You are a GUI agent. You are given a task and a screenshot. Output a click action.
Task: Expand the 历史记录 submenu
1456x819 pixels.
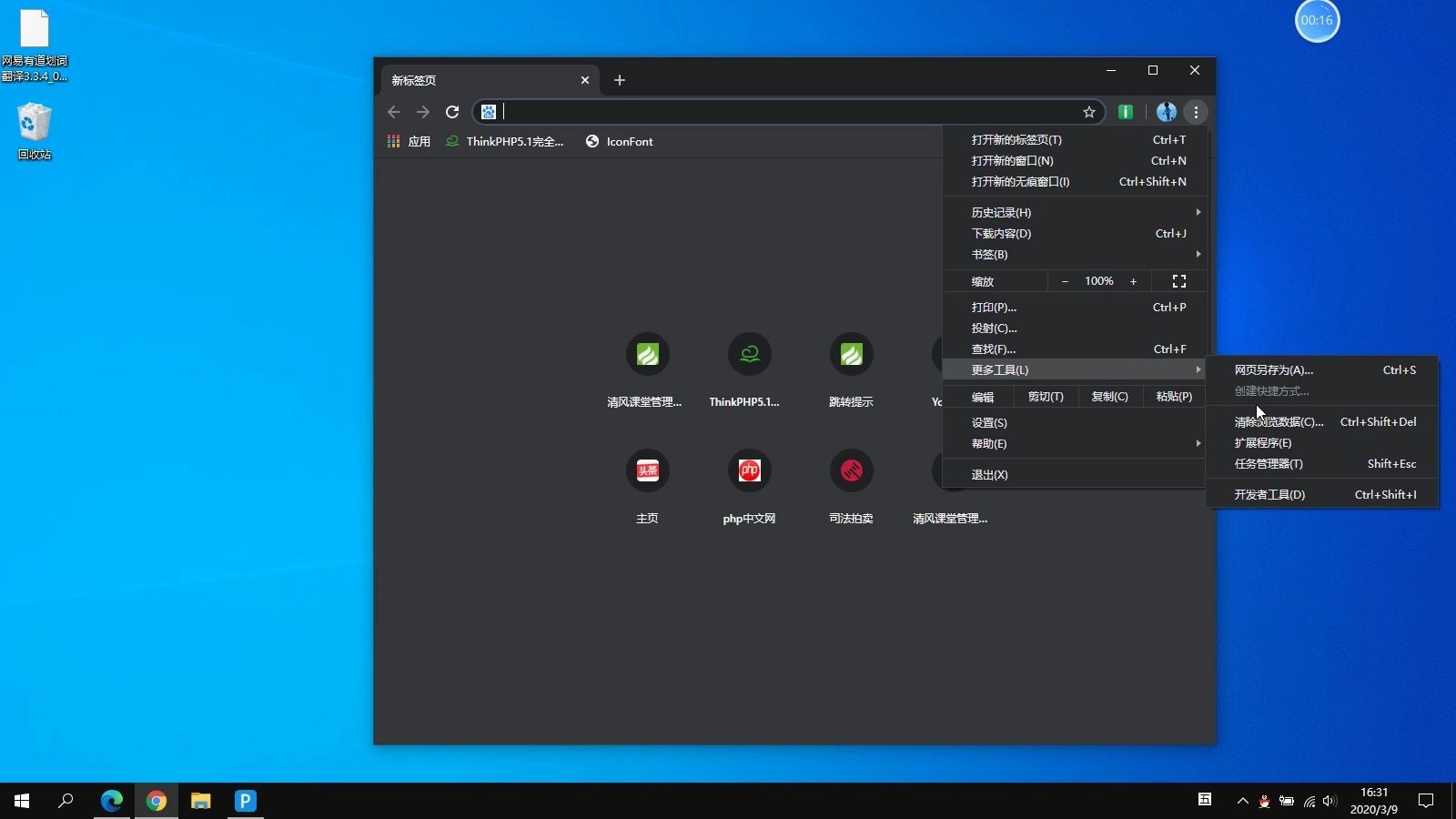1001,212
